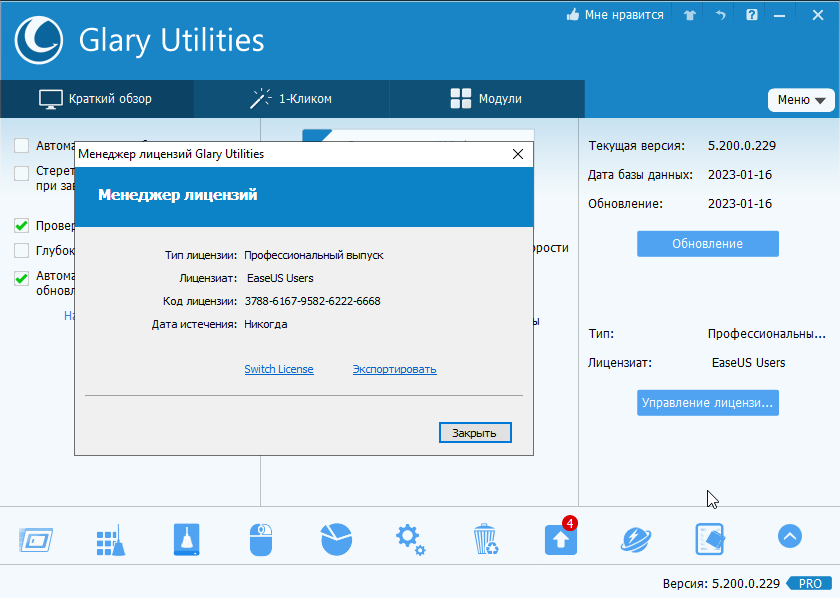Click the "Менеджер лицензий" blue header heading

click(178, 195)
